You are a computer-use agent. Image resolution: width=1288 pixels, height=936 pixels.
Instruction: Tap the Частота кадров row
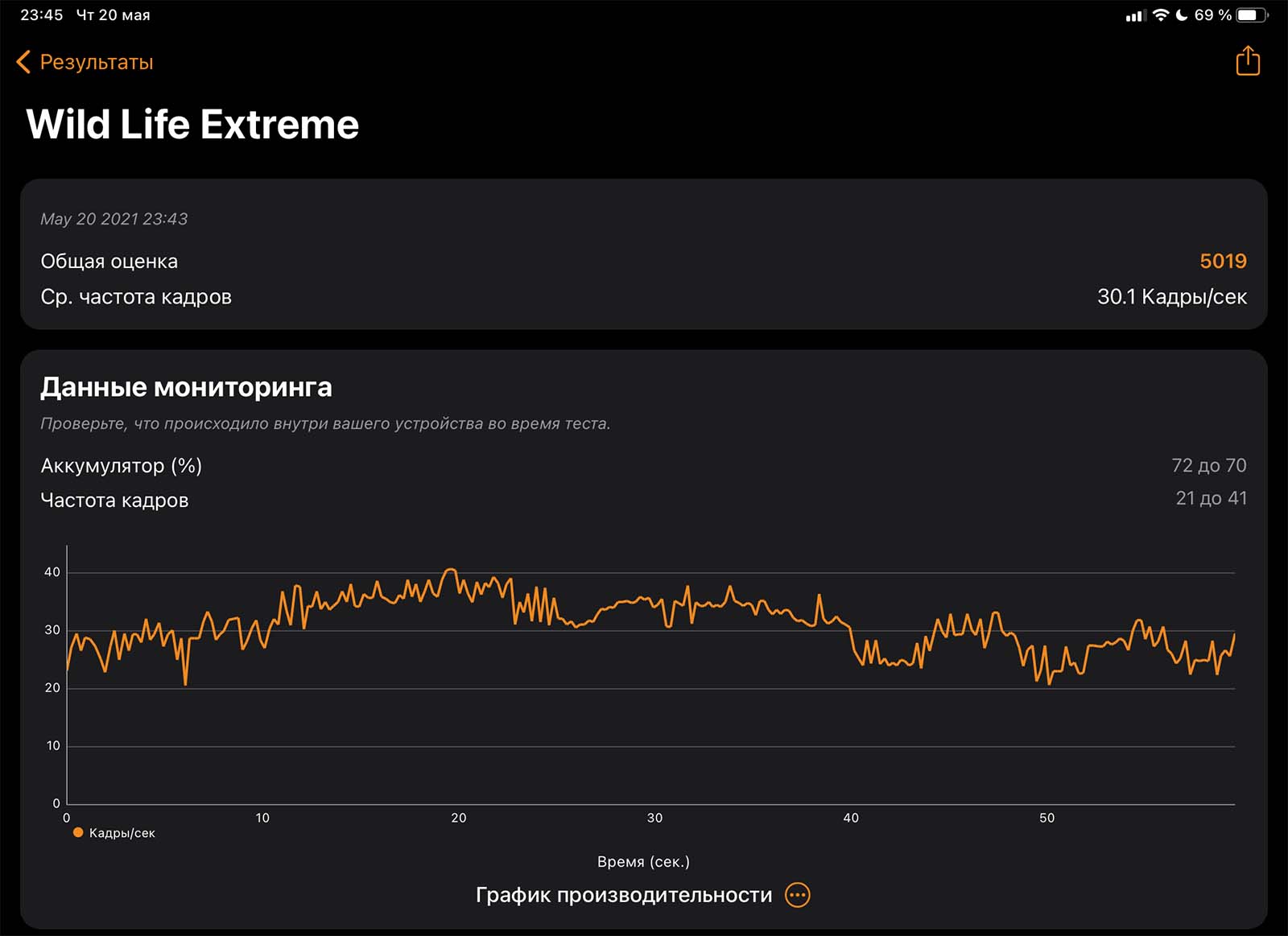[x=643, y=500]
